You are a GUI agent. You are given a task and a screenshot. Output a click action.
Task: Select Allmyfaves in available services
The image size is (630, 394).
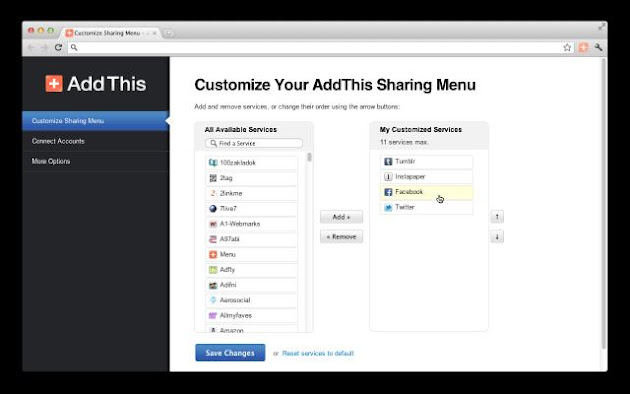(x=252, y=315)
